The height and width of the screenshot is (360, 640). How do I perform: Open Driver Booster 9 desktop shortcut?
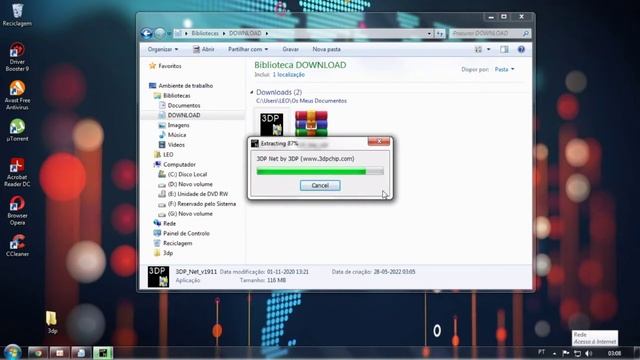(x=17, y=56)
